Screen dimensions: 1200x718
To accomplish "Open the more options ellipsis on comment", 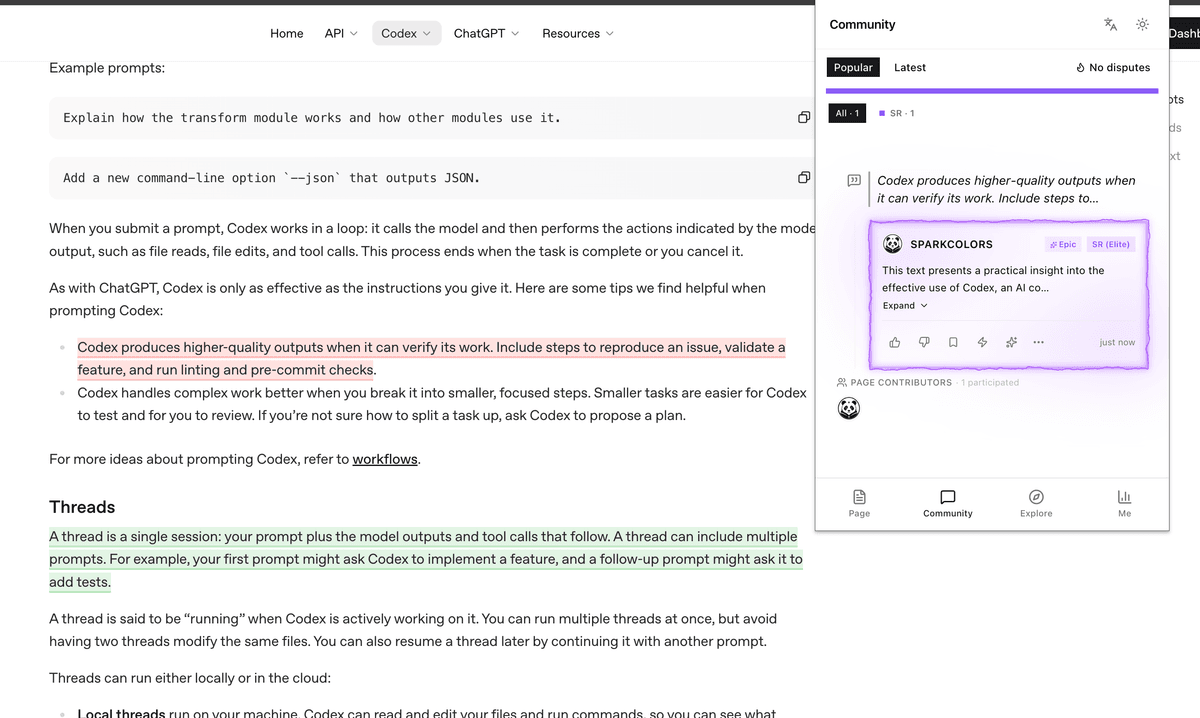I will (x=1039, y=342).
